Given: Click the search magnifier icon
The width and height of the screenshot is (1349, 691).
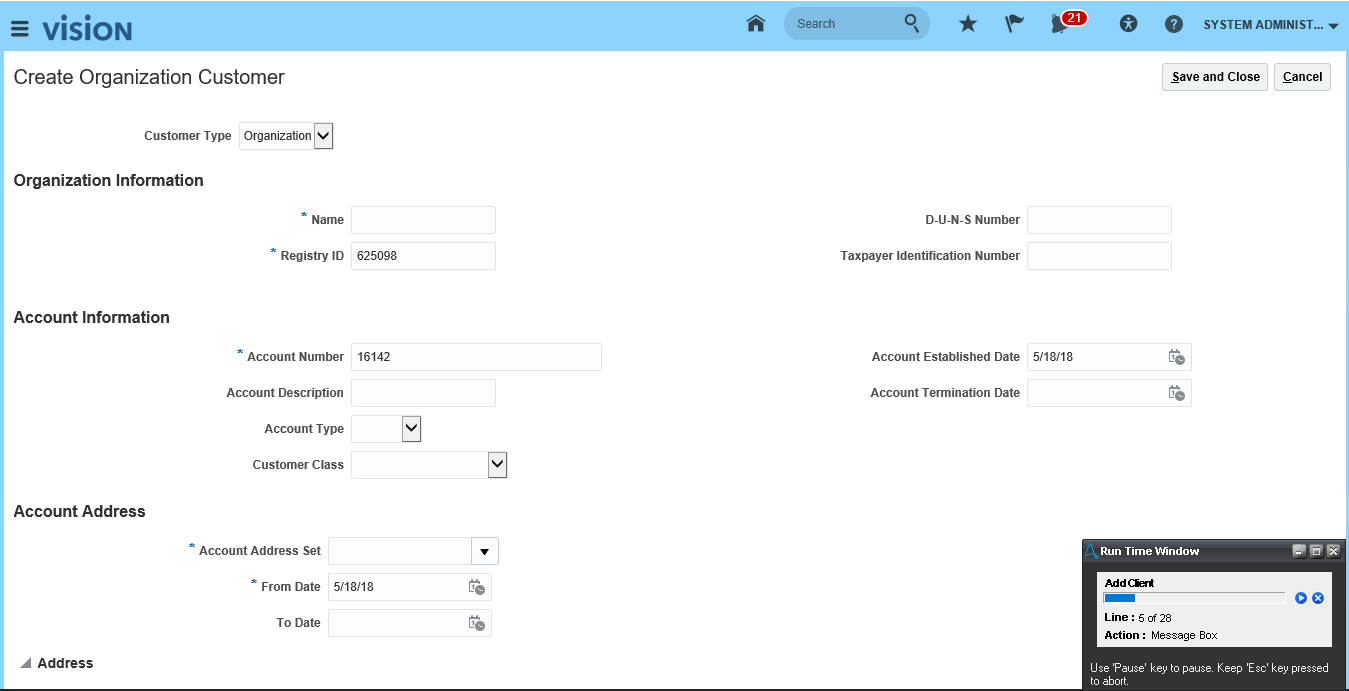Looking at the screenshot, I should [912, 23].
